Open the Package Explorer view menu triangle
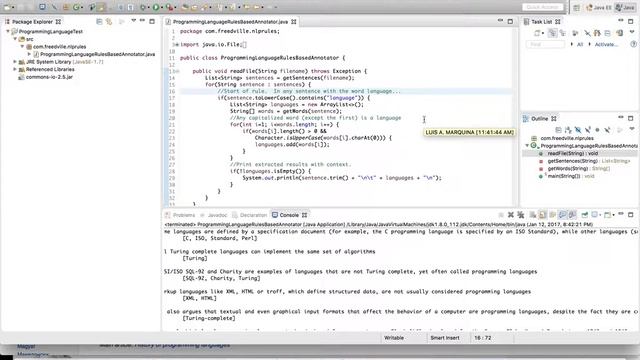Image resolution: width=640 pixels, height=360 pixels. tap(133, 21)
